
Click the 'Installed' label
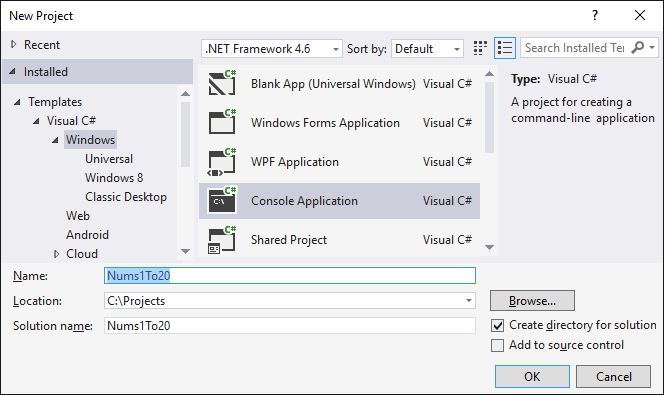[x=46, y=72]
